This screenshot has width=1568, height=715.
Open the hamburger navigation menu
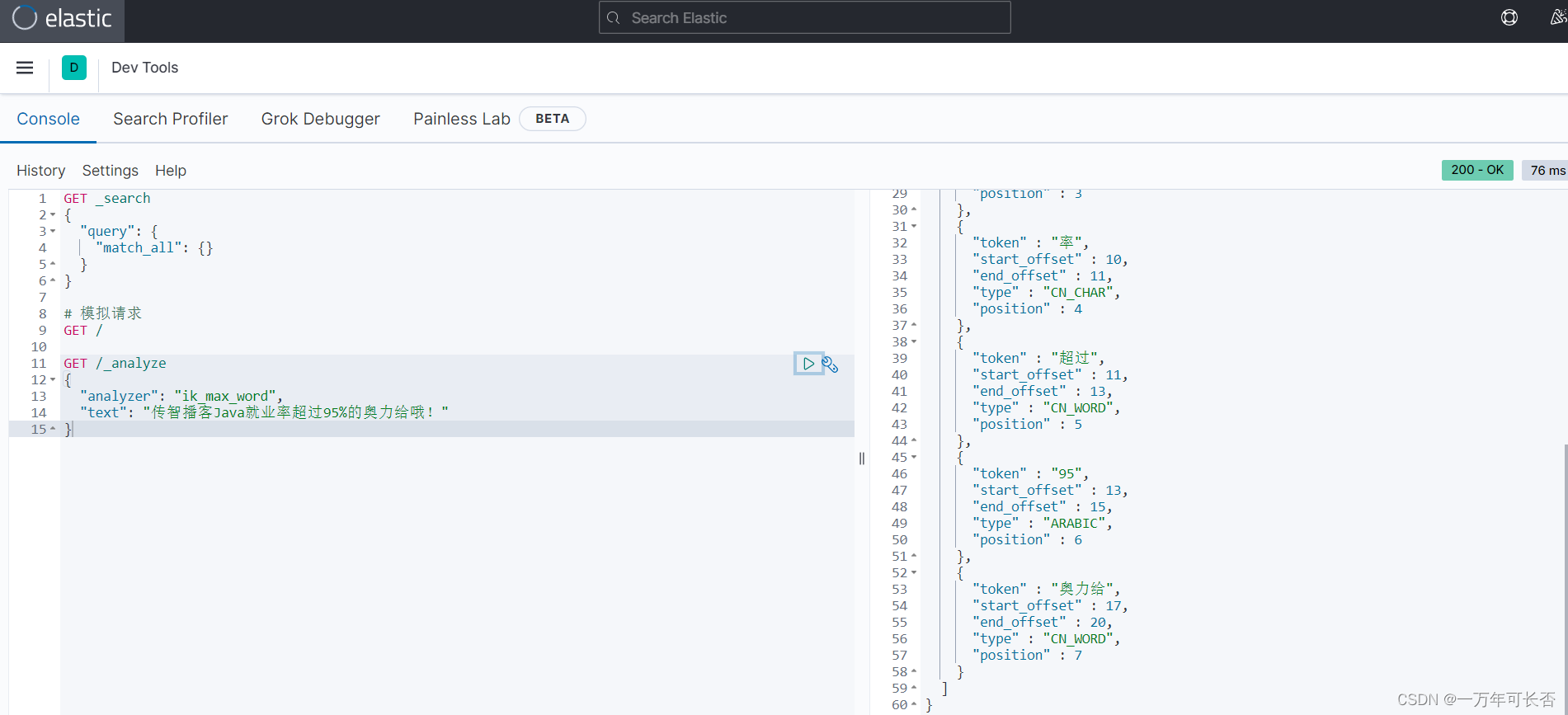point(25,68)
